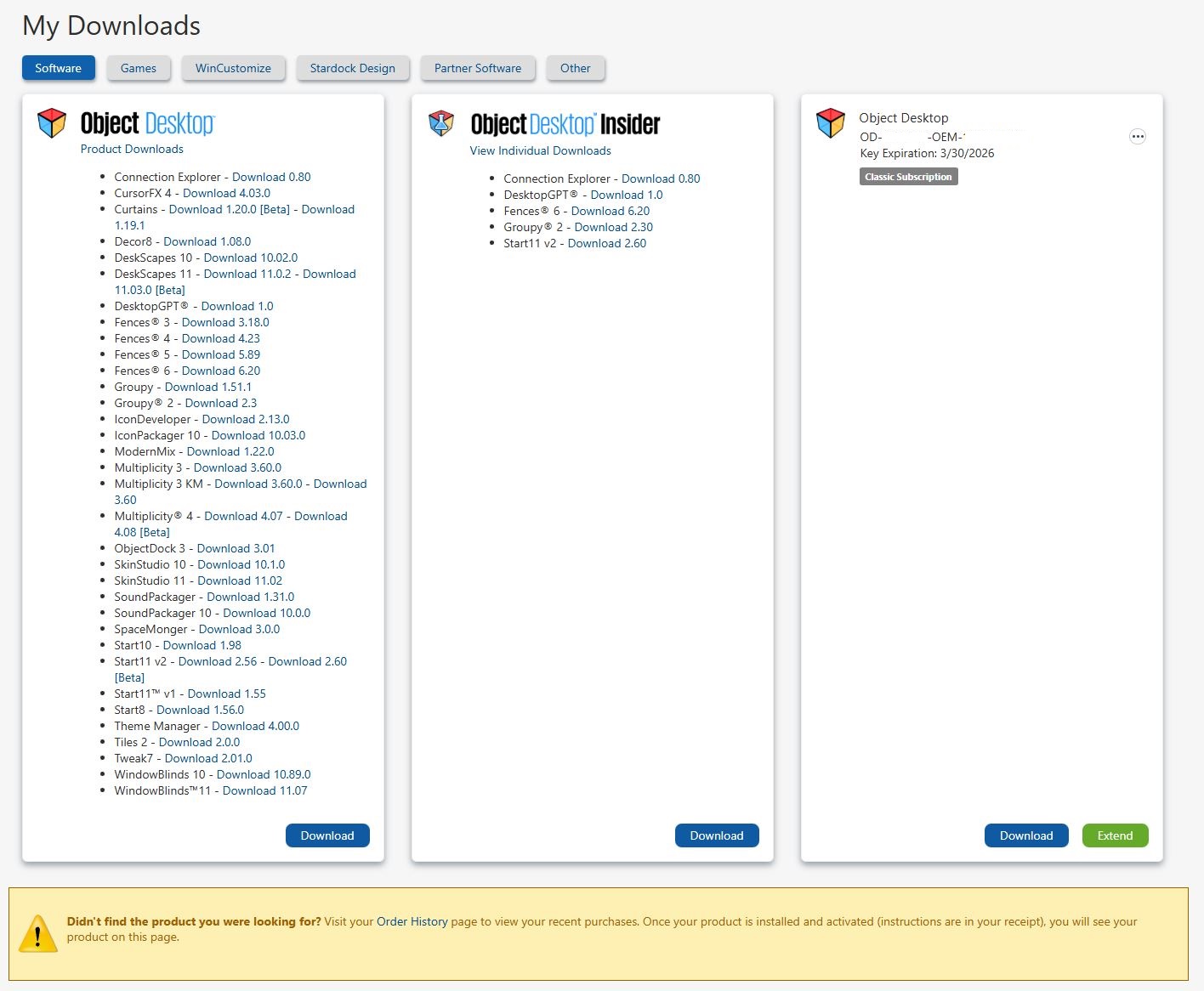Viewport: 1204px width, 991px height.
Task: Go to the Partner Software tab
Action: pos(477,68)
